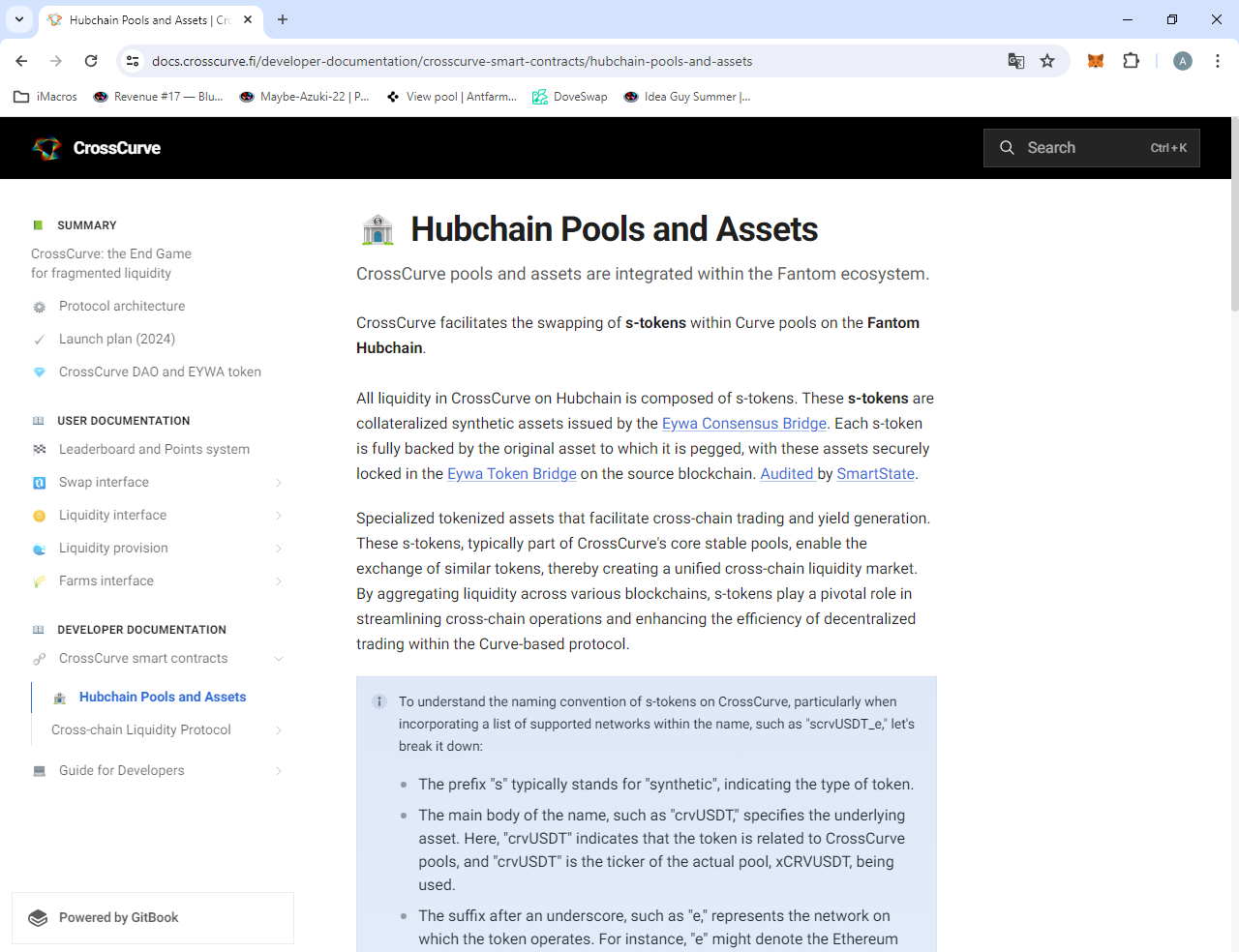Open the SmartState link
This screenshot has width=1239, height=952.
[x=876, y=474]
